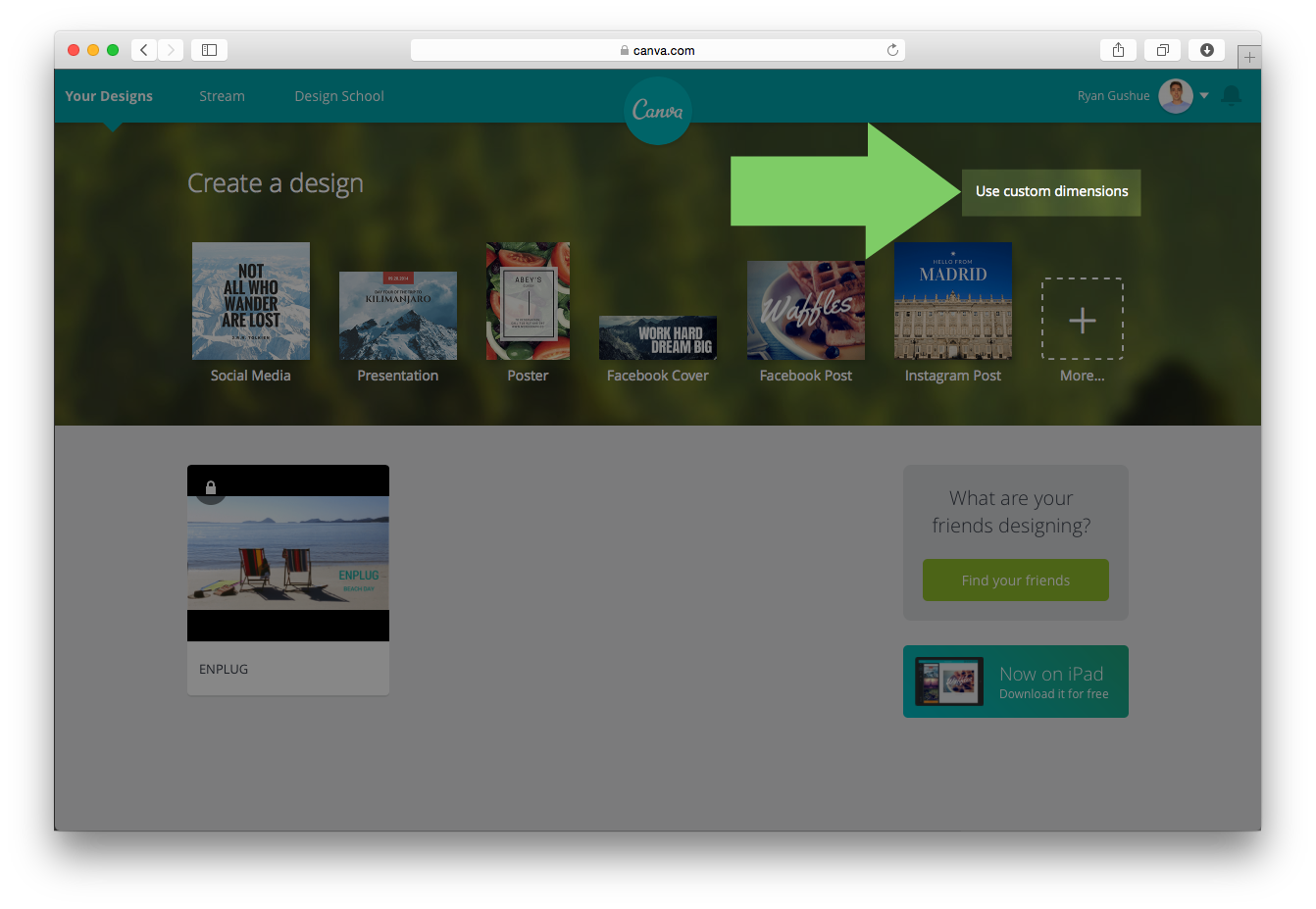Screen dimensions: 1316x909
Task: Click the iPad app preview image
Action: (949, 682)
